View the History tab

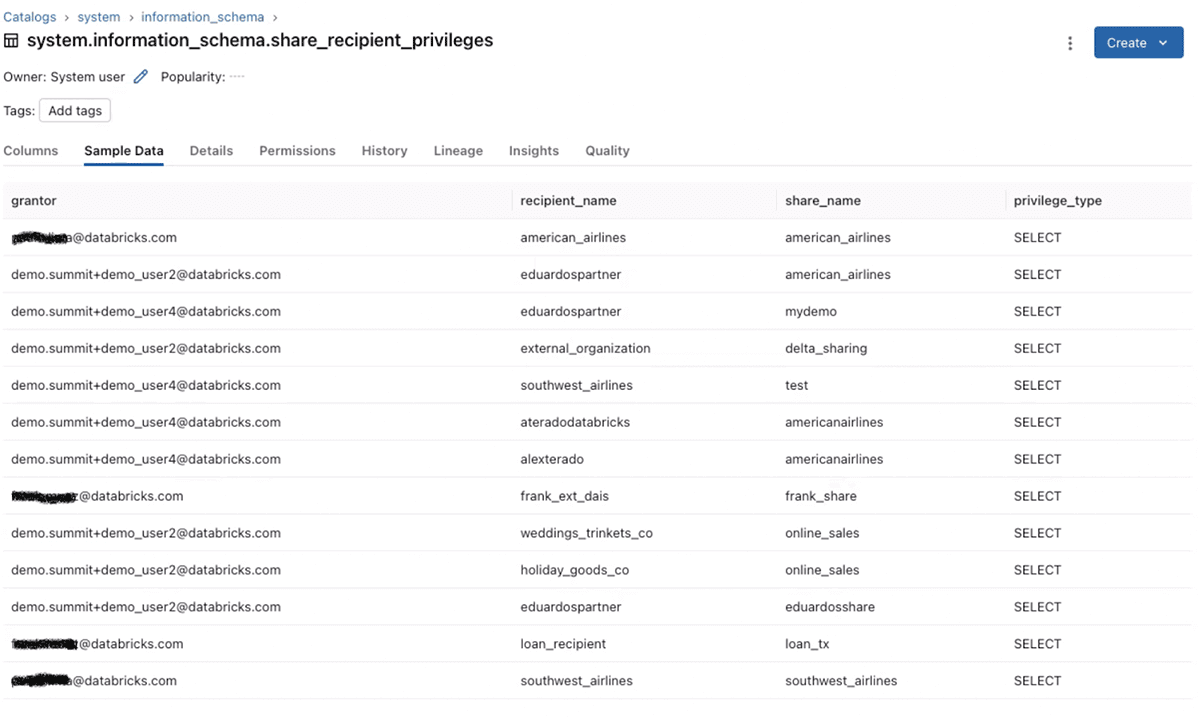tap(384, 151)
